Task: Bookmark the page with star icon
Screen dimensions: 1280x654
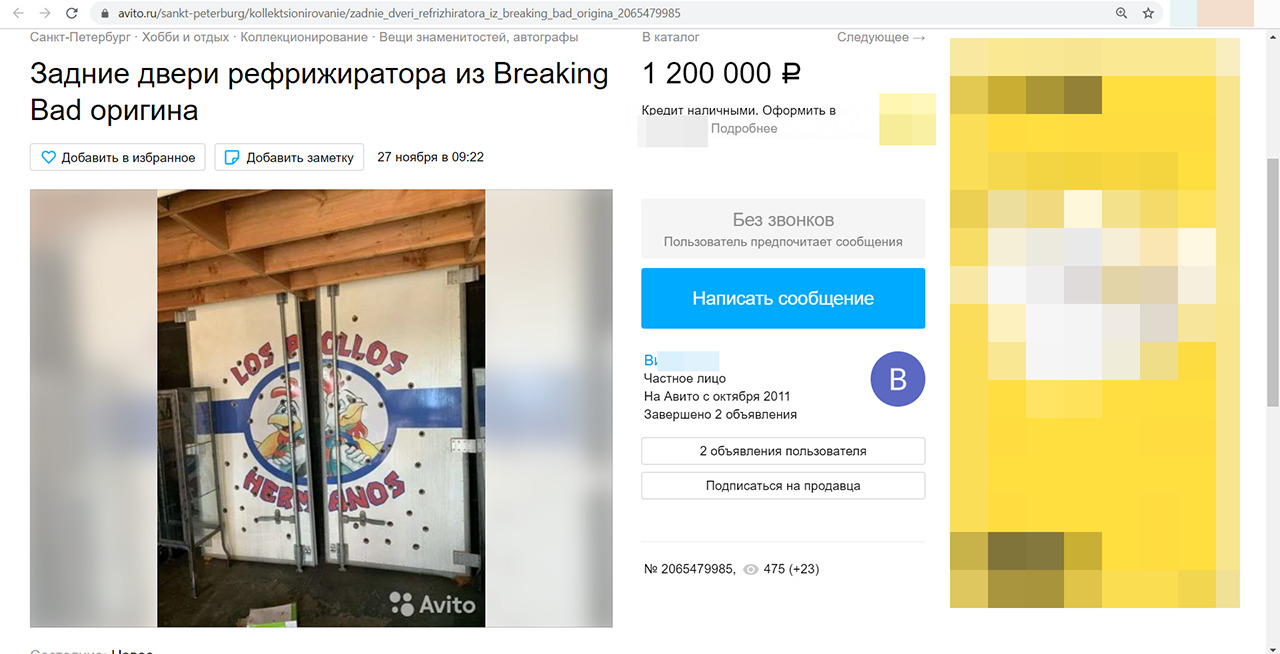Action: (x=1148, y=14)
